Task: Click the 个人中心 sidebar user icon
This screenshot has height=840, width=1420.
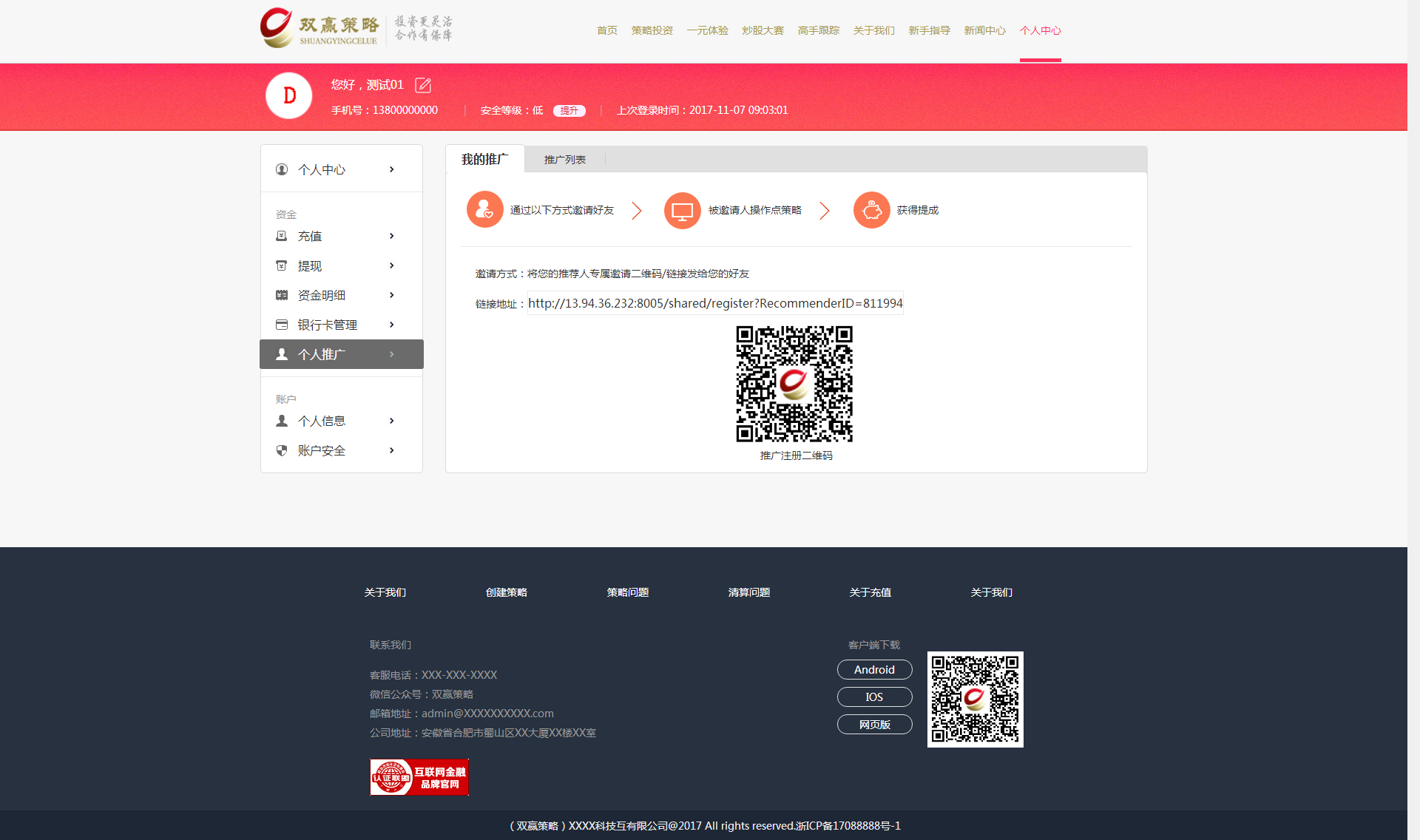Action: coord(282,169)
